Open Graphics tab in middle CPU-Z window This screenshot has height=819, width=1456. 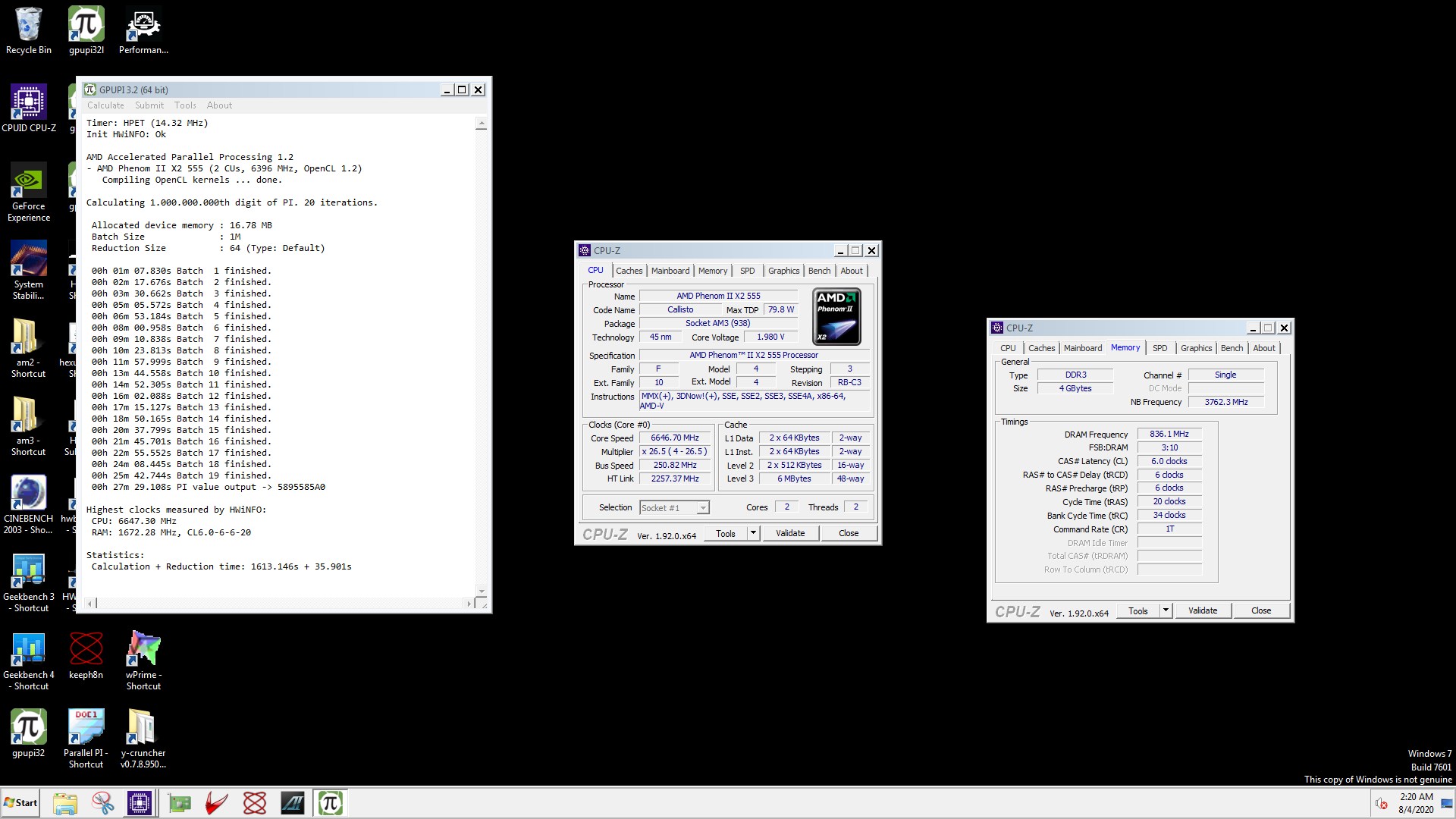pyautogui.click(x=783, y=271)
